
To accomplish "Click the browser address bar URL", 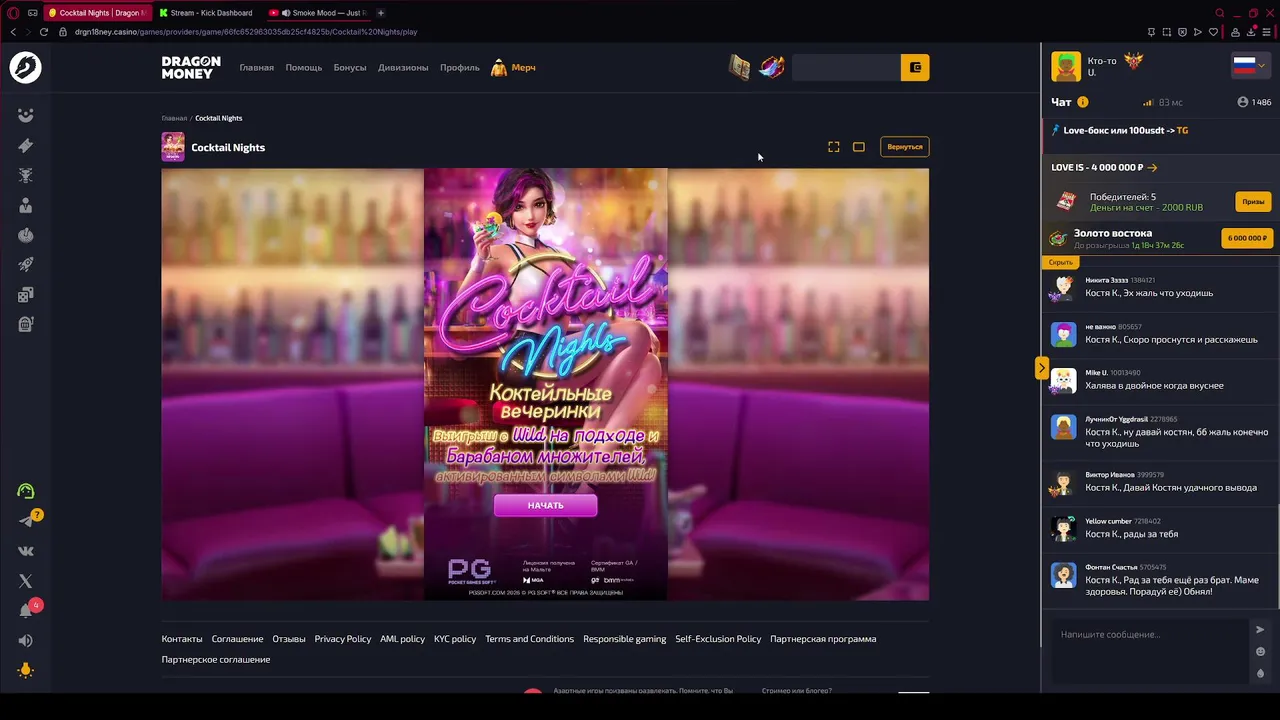I will [246, 32].
